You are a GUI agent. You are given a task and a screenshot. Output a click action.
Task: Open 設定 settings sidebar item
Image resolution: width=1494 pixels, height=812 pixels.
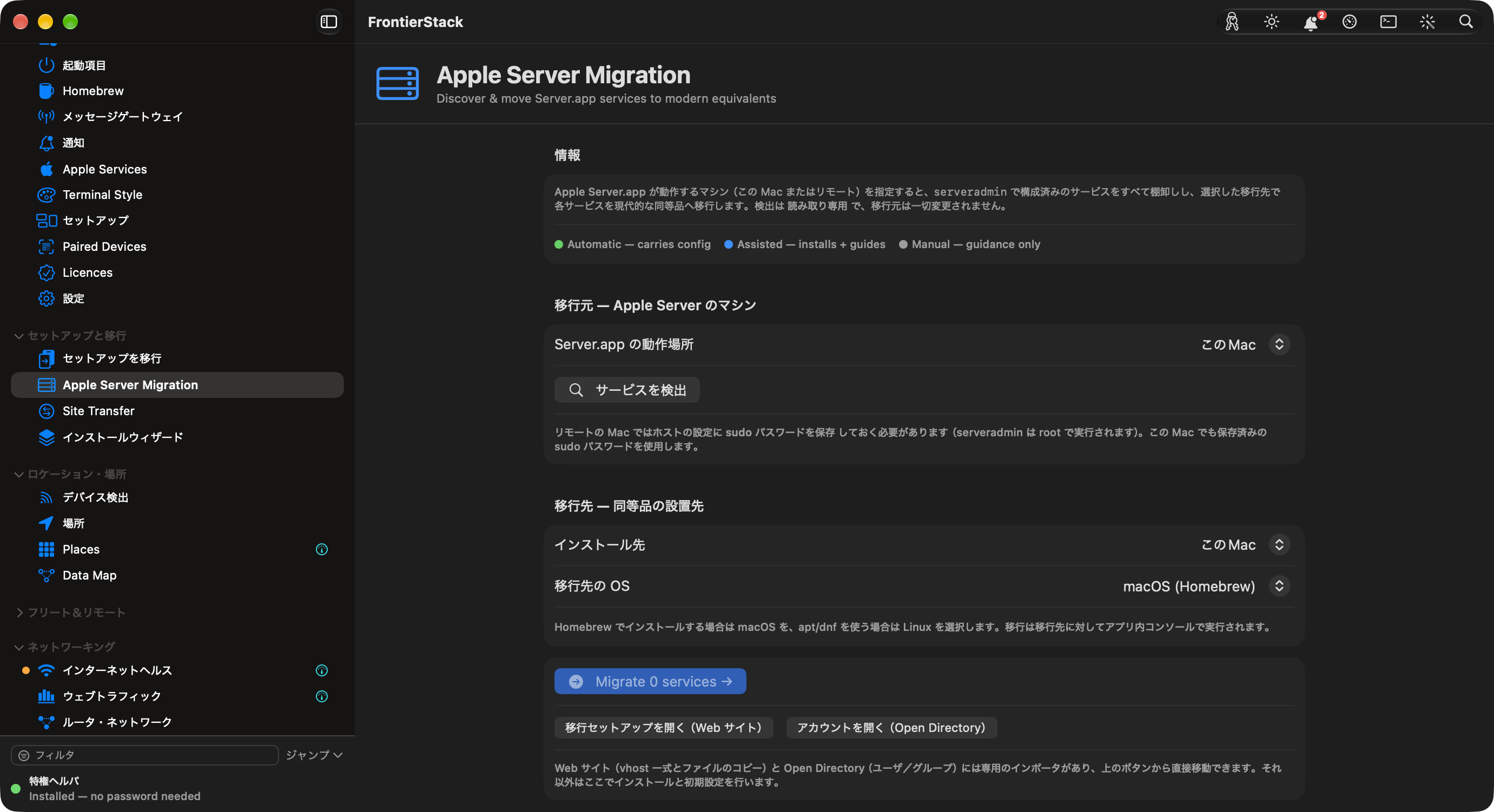pyautogui.click(x=177, y=298)
